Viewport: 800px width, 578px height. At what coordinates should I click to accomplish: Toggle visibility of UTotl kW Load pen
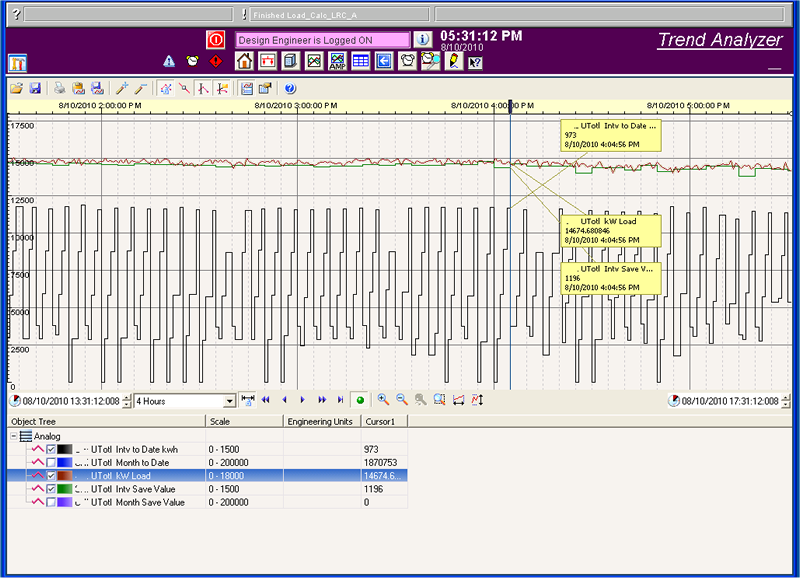50,475
